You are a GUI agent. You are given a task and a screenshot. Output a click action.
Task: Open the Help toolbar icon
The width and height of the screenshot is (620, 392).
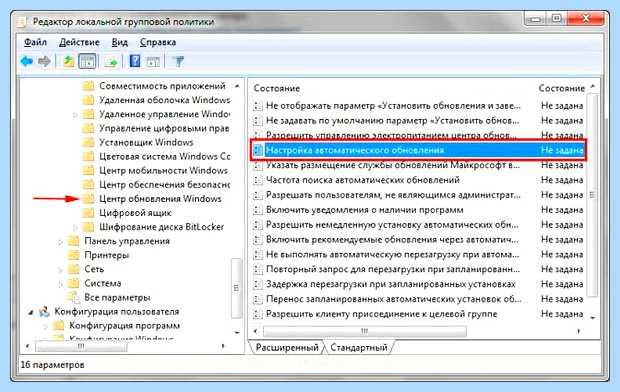click(x=135, y=61)
